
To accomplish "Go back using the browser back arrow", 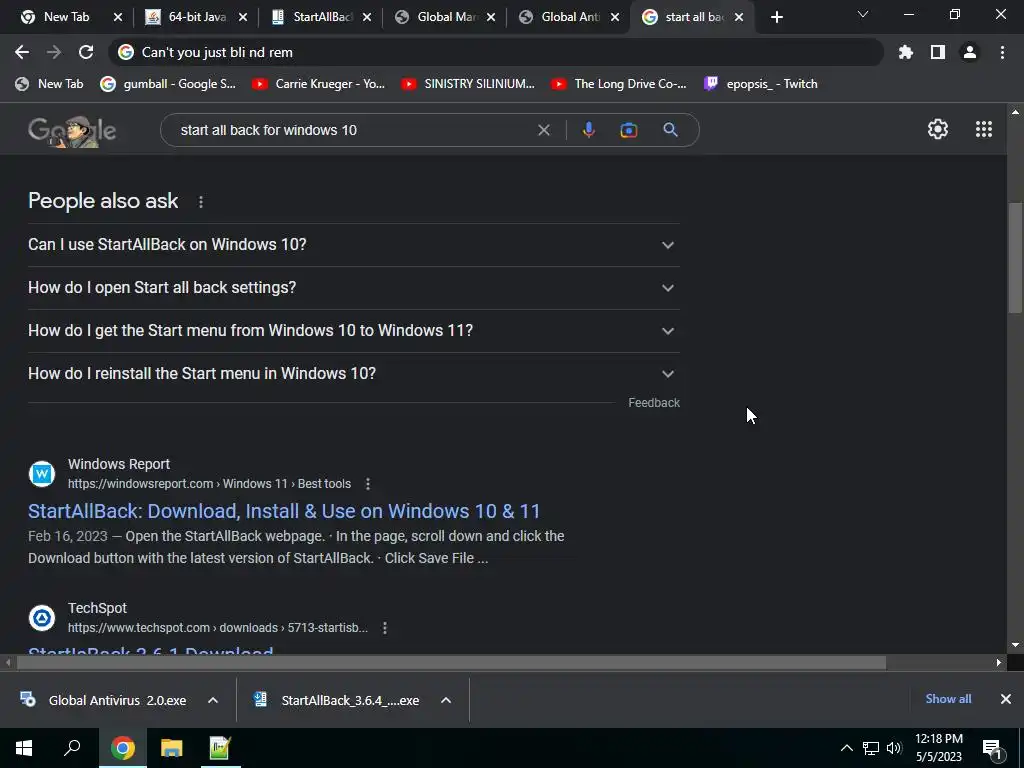I will [x=22, y=52].
